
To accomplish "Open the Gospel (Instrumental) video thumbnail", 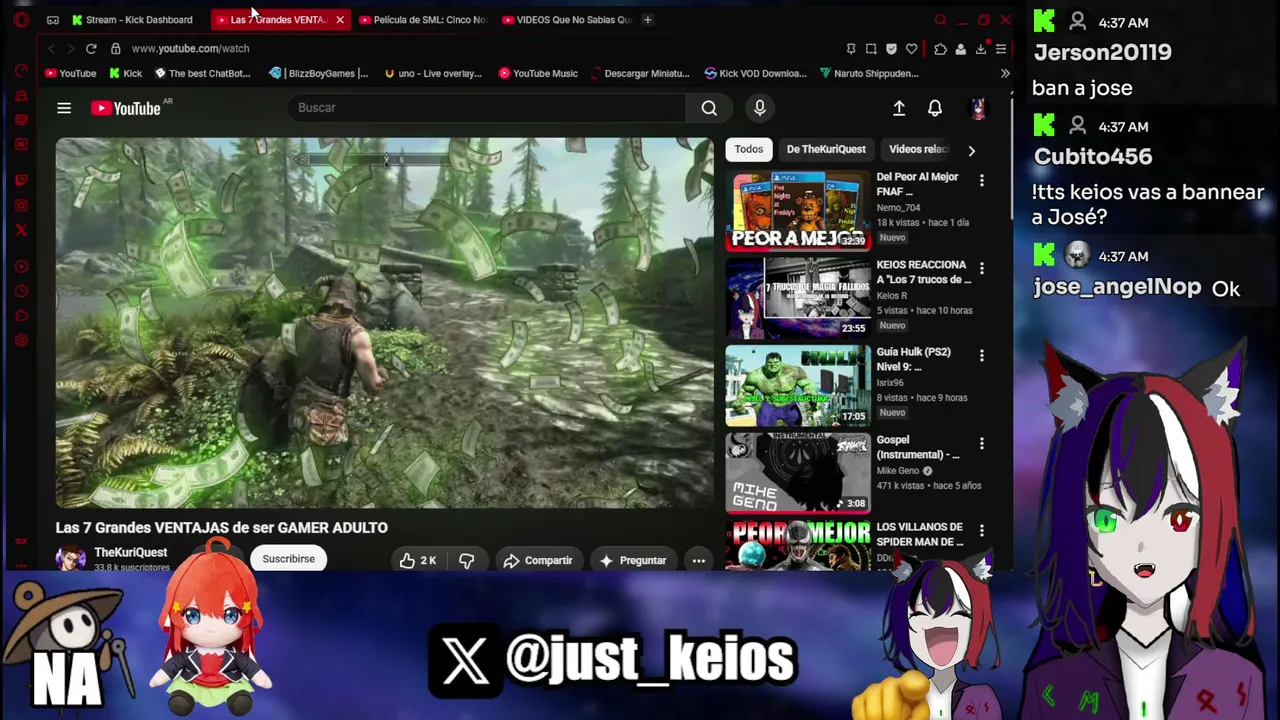I will point(798,473).
